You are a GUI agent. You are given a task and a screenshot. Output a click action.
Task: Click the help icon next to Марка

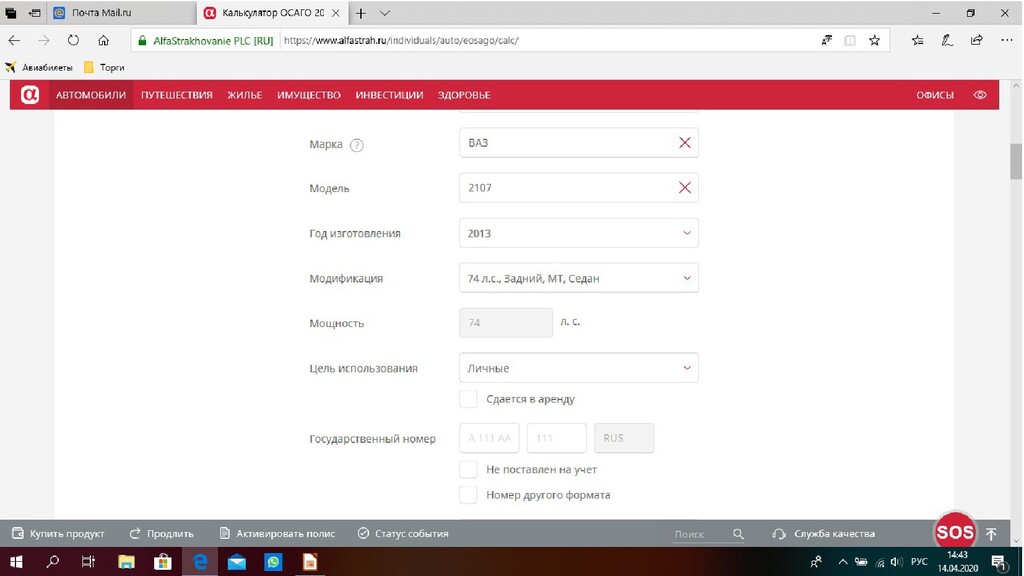click(x=357, y=145)
